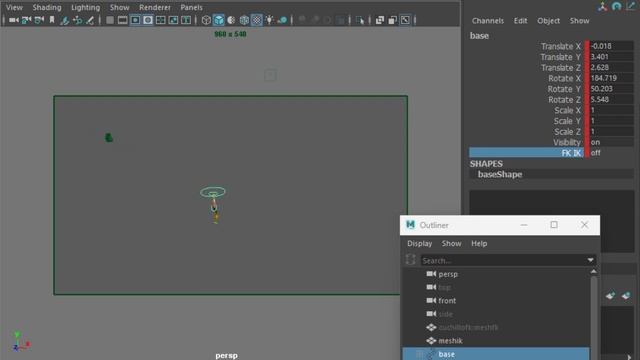Open the Show menu in Outliner
Image resolution: width=640 pixels, height=360 pixels.
pos(451,244)
